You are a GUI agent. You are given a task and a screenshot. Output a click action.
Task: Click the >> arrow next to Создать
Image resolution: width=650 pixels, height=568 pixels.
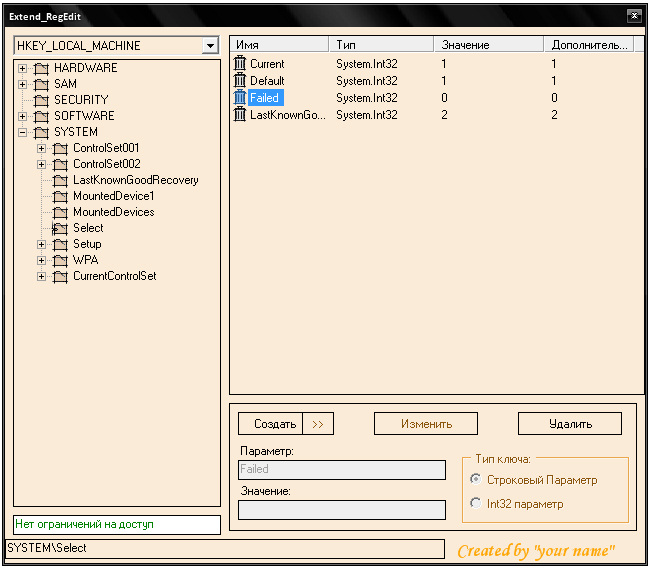pyautogui.click(x=318, y=424)
